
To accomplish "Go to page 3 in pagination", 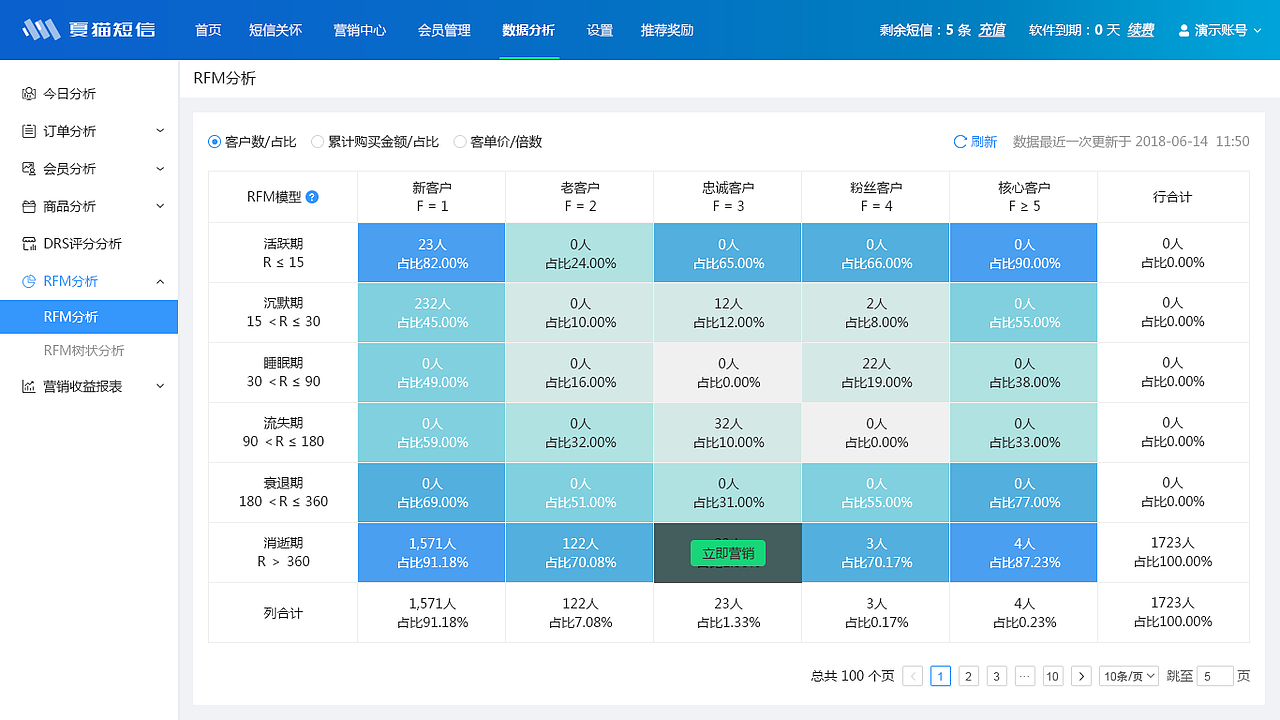I will (996, 676).
